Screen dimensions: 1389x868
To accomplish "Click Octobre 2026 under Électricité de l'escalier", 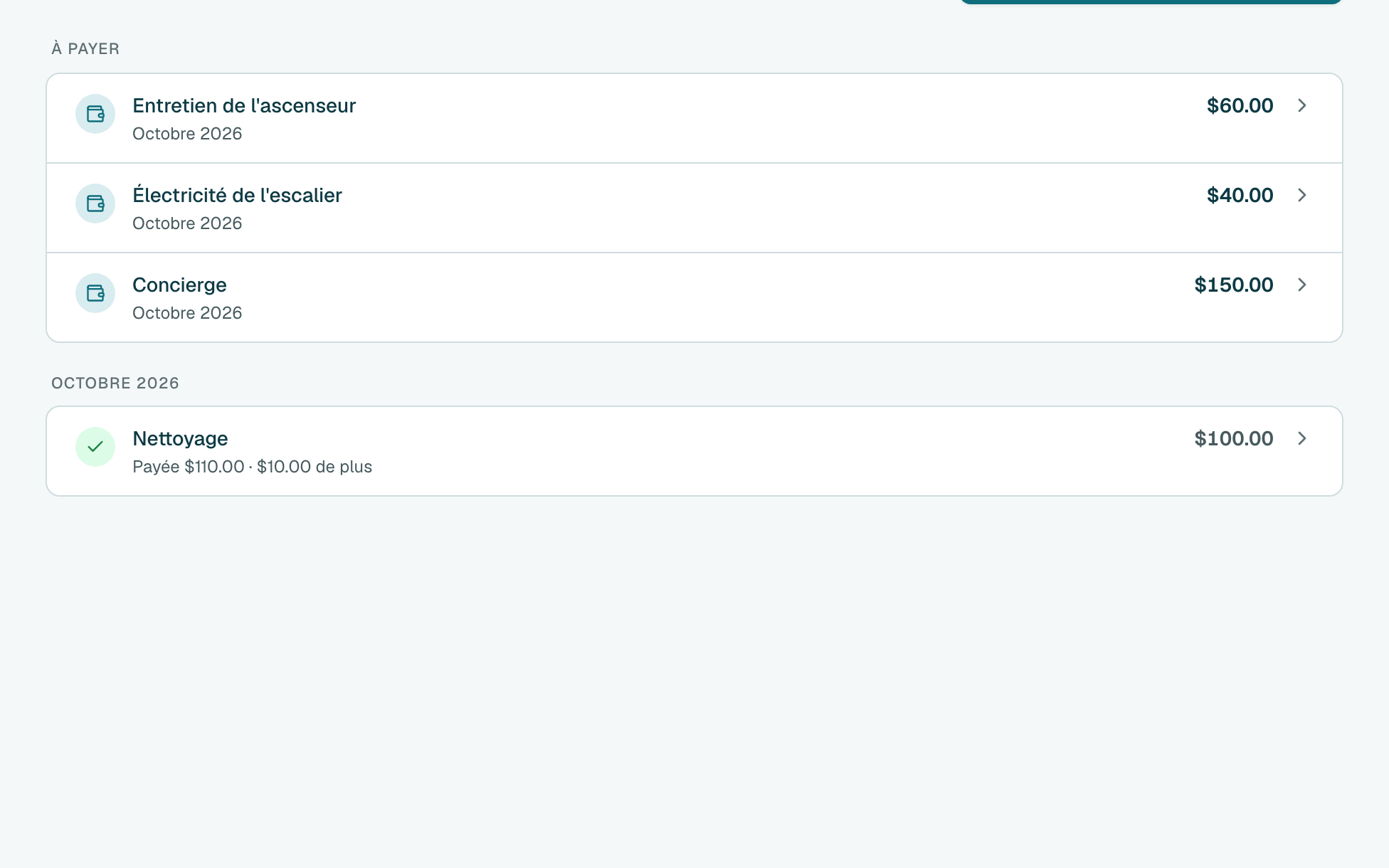I will tap(187, 223).
